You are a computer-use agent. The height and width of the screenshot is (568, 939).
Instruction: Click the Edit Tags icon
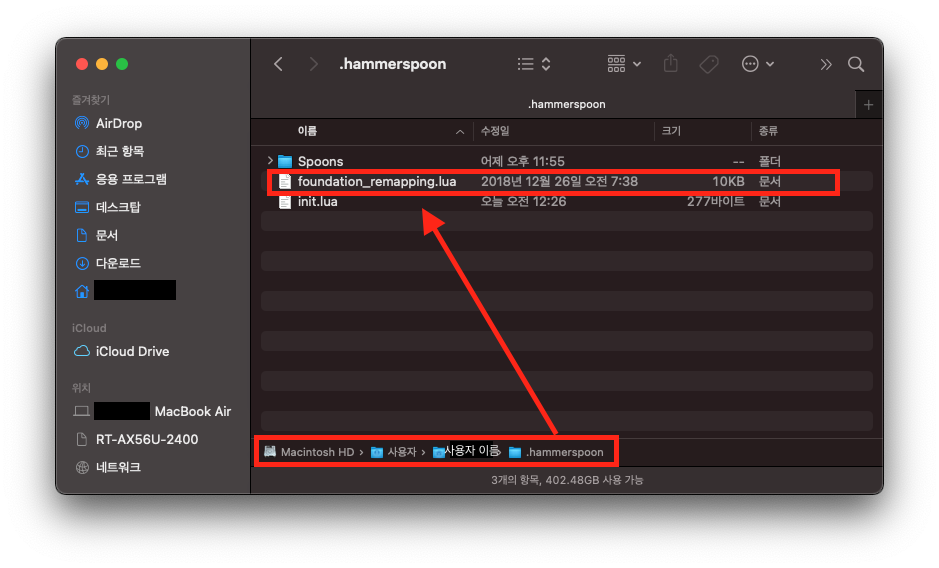tap(709, 64)
